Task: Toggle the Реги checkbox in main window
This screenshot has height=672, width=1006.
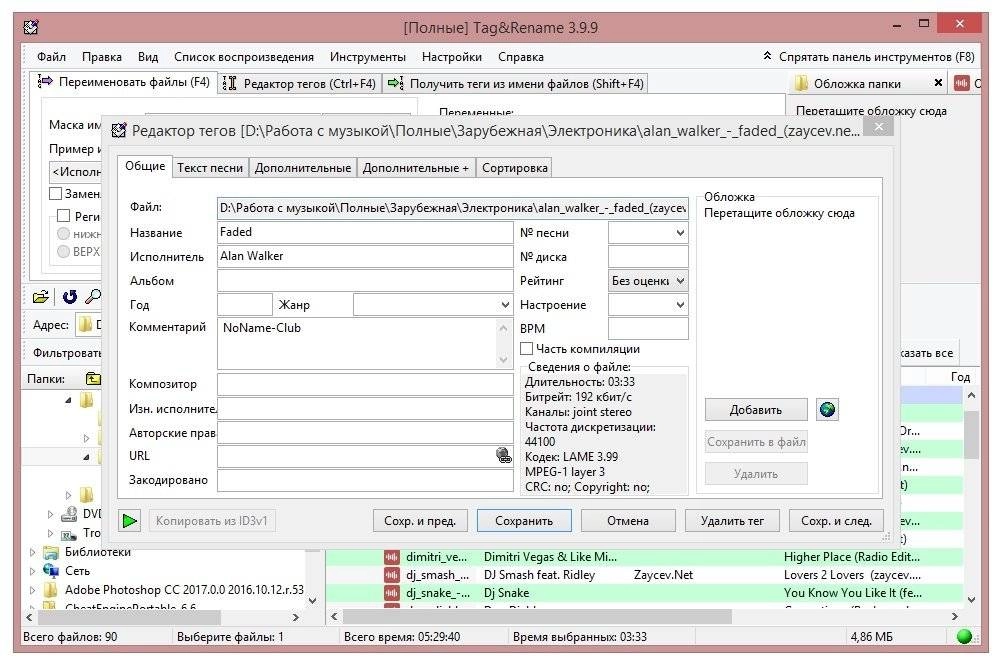Action: point(64,216)
